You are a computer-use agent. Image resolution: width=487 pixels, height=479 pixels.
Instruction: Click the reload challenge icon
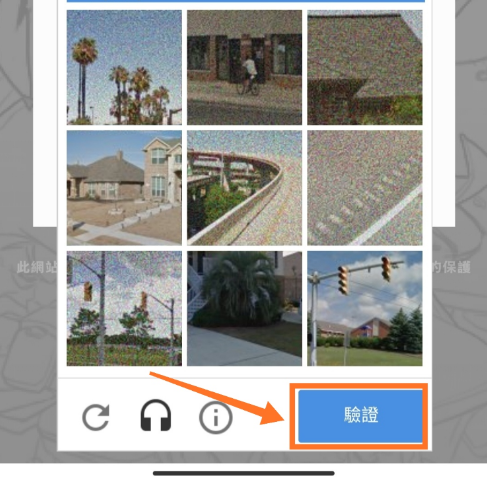96,417
